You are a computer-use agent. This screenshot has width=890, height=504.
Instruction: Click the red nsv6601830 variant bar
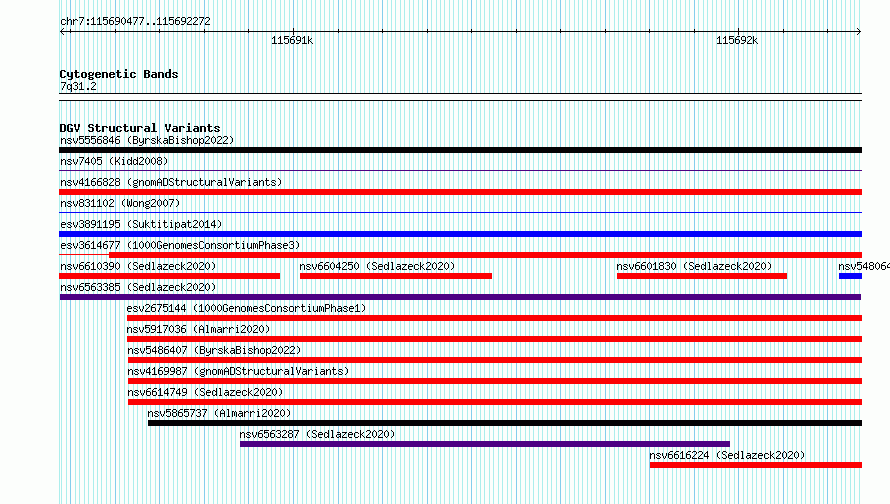pos(702,276)
